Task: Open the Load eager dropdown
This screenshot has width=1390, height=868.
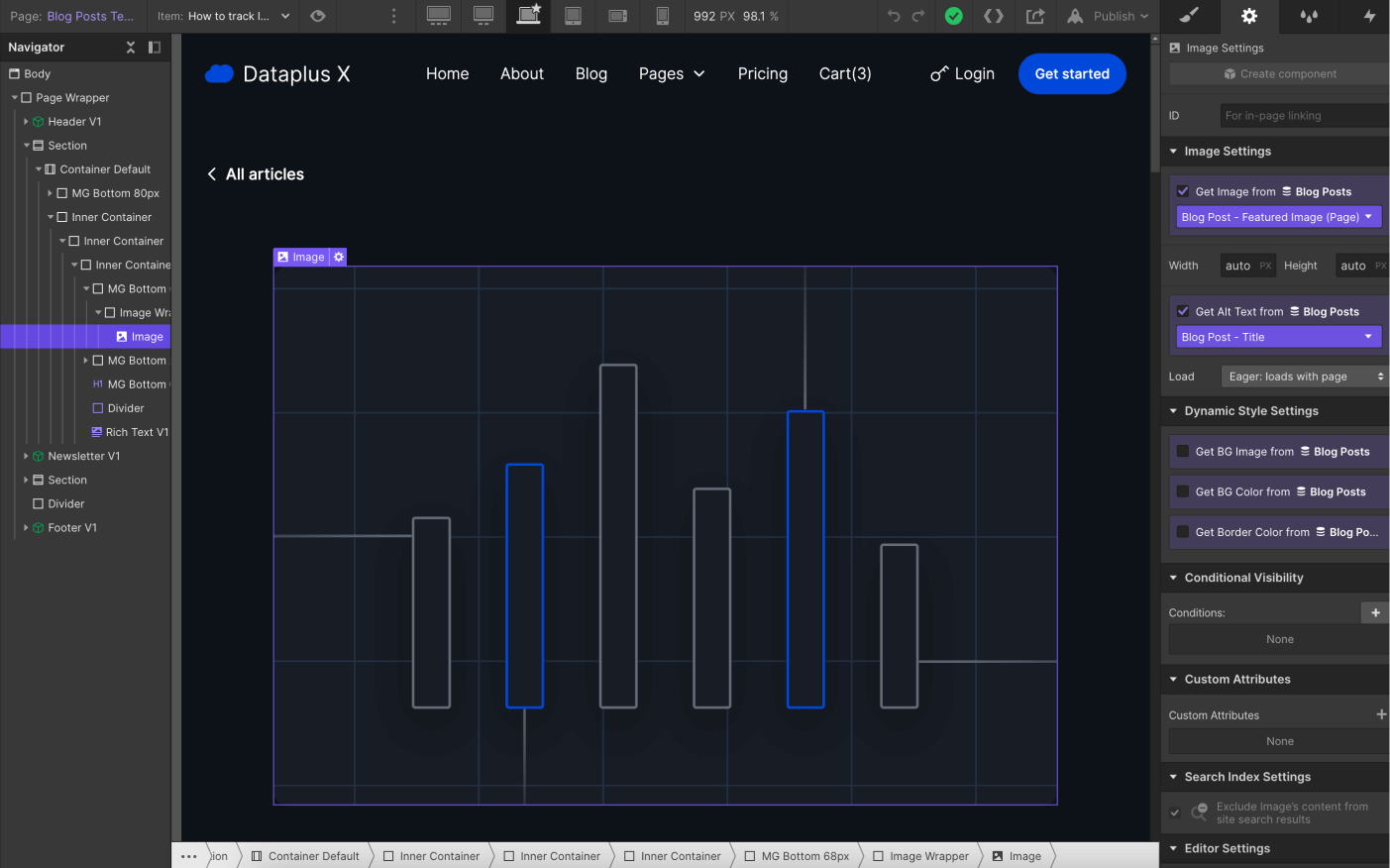Action: [1305, 377]
